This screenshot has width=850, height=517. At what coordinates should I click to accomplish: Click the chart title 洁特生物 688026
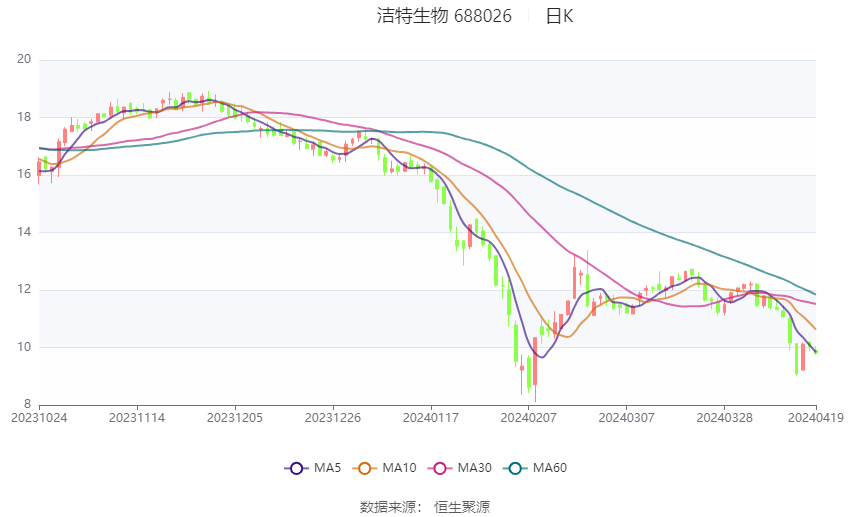coord(444,16)
